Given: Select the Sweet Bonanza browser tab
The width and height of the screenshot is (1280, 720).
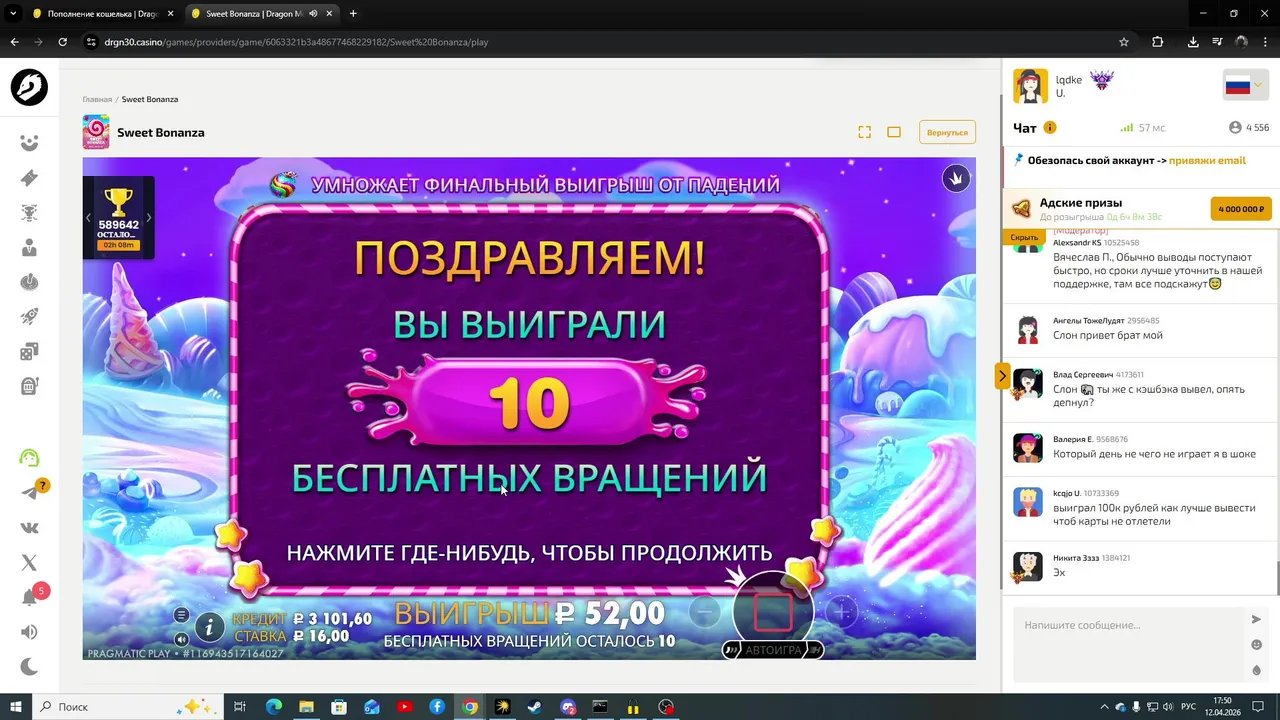Looking at the screenshot, I should tap(261, 14).
